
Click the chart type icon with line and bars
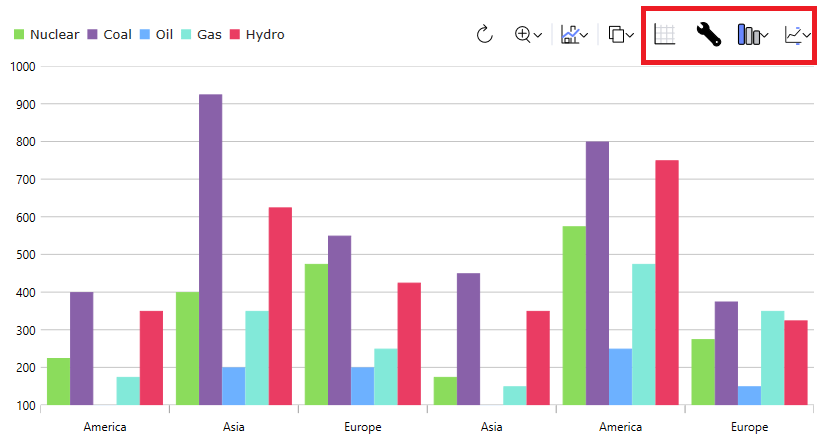[570, 35]
